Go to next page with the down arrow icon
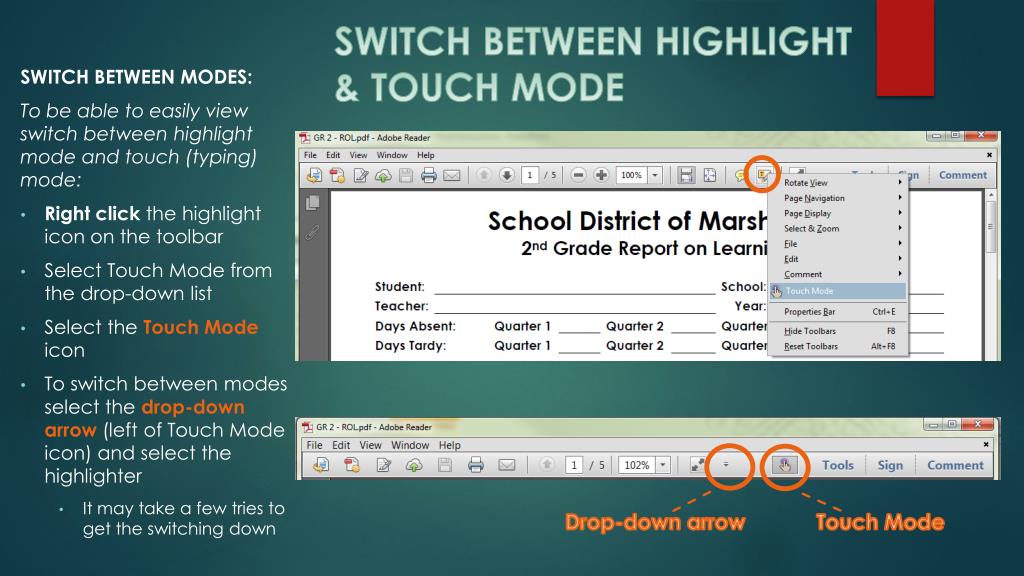Screen dimensions: 1024x576 [x=507, y=175]
